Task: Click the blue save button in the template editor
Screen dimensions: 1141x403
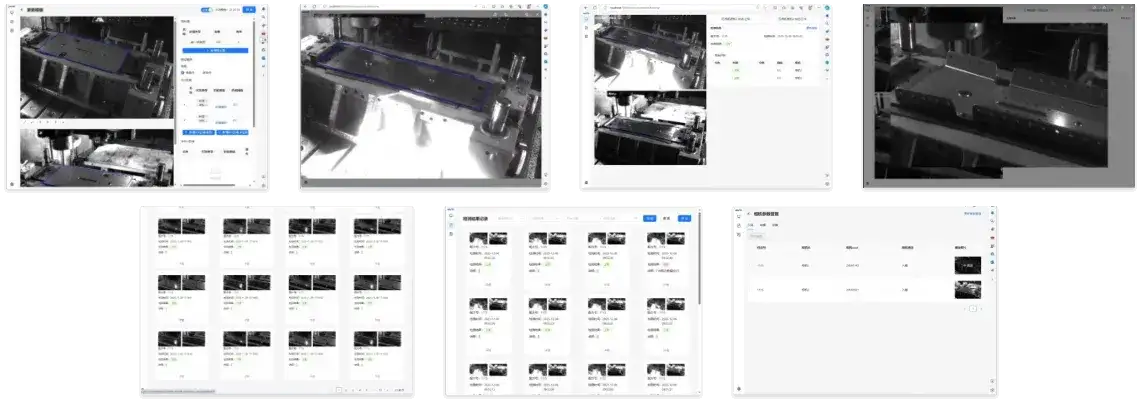Action: click(248, 10)
